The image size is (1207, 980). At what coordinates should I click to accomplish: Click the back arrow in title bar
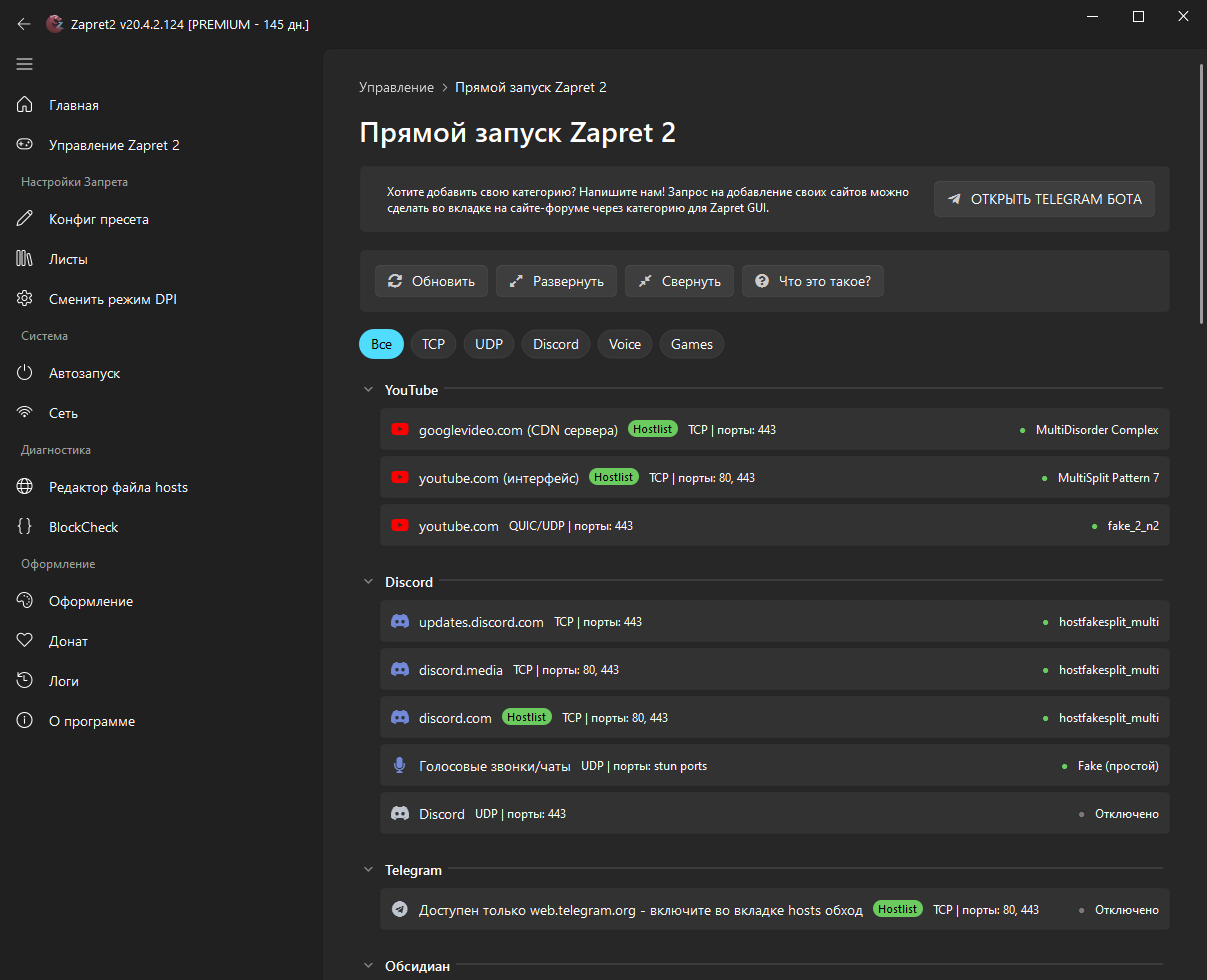(24, 24)
